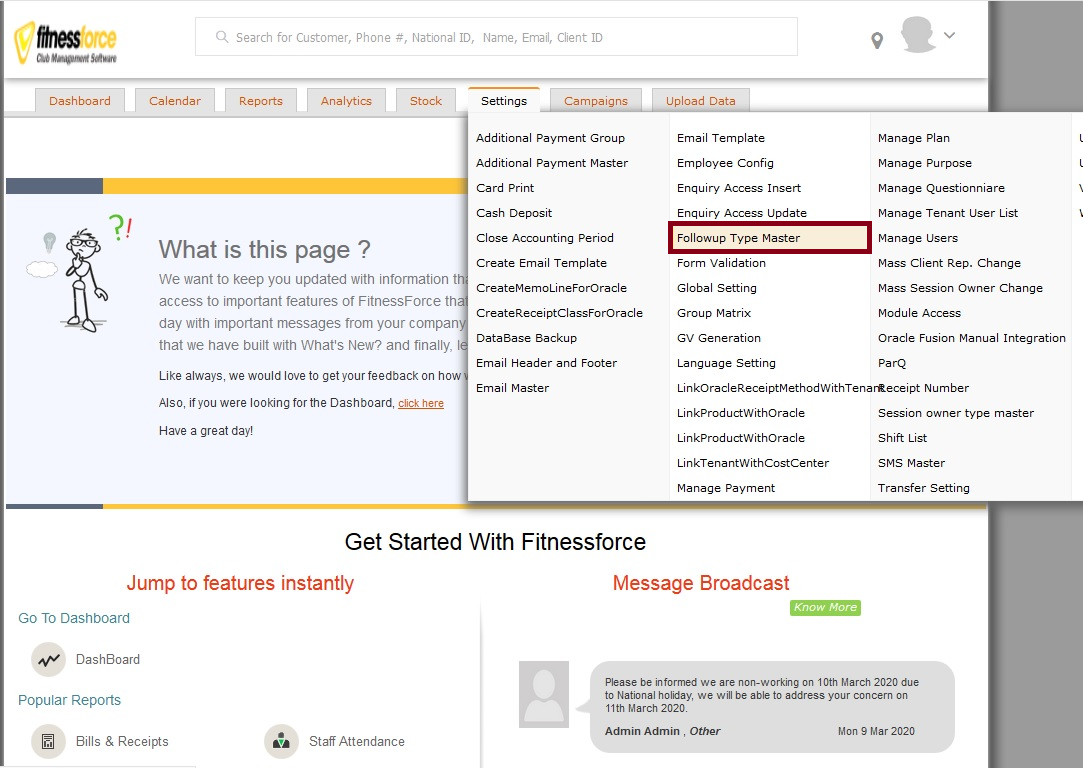Screen dimensions: 1083x768
Task: Open Module Access
Action: pyautogui.click(x=919, y=313)
